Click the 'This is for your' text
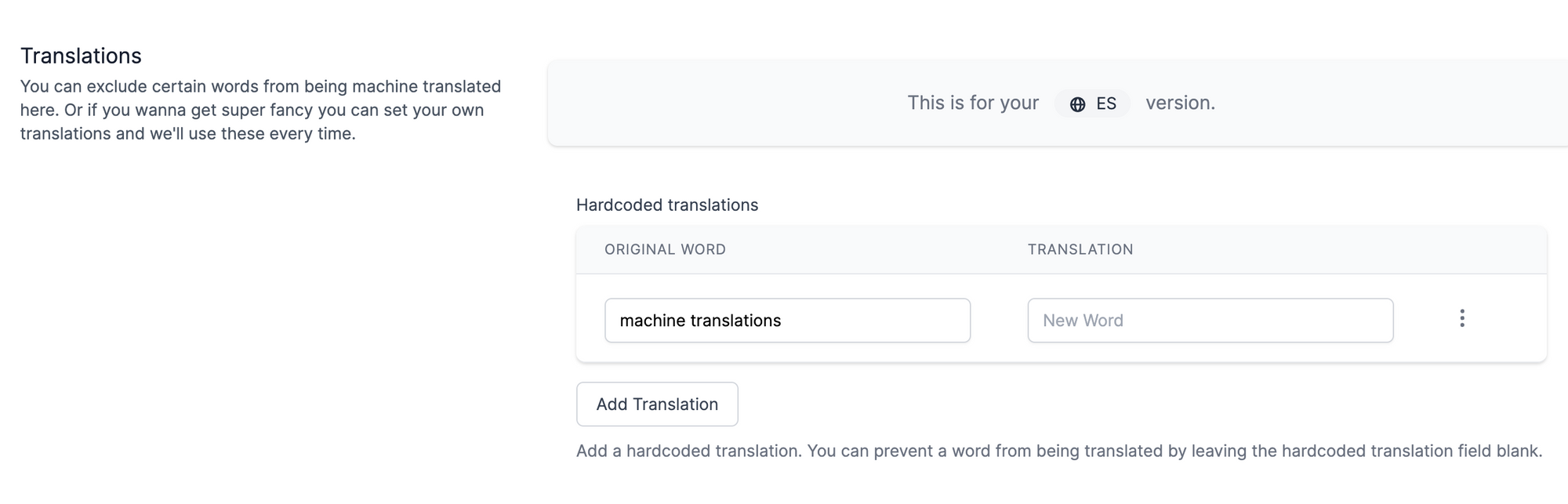Image resolution: width=1568 pixels, height=504 pixels. [973, 103]
